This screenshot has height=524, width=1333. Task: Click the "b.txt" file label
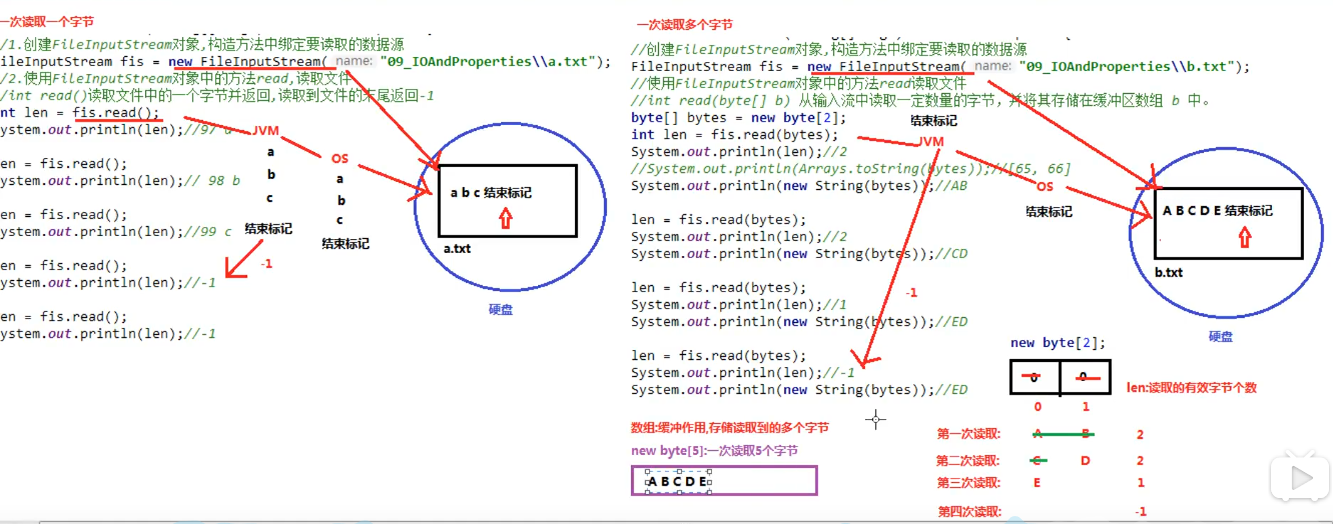click(x=1168, y=272)
